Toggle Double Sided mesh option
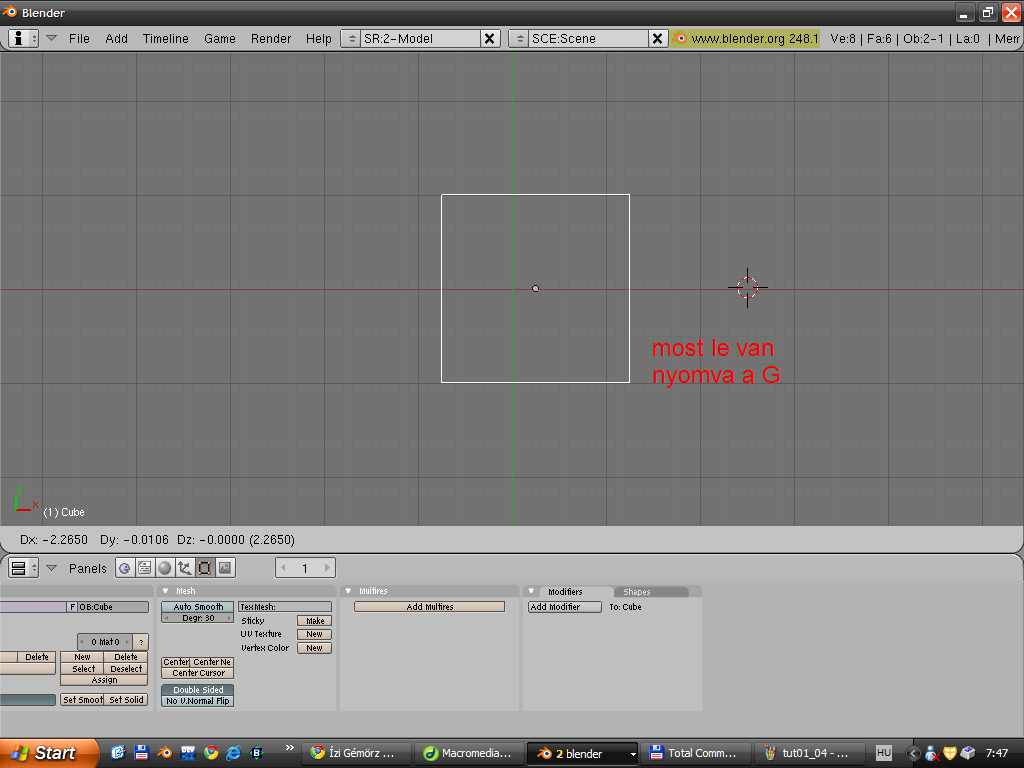Viewport: 1024px width, 768px height. pos(197,690)
